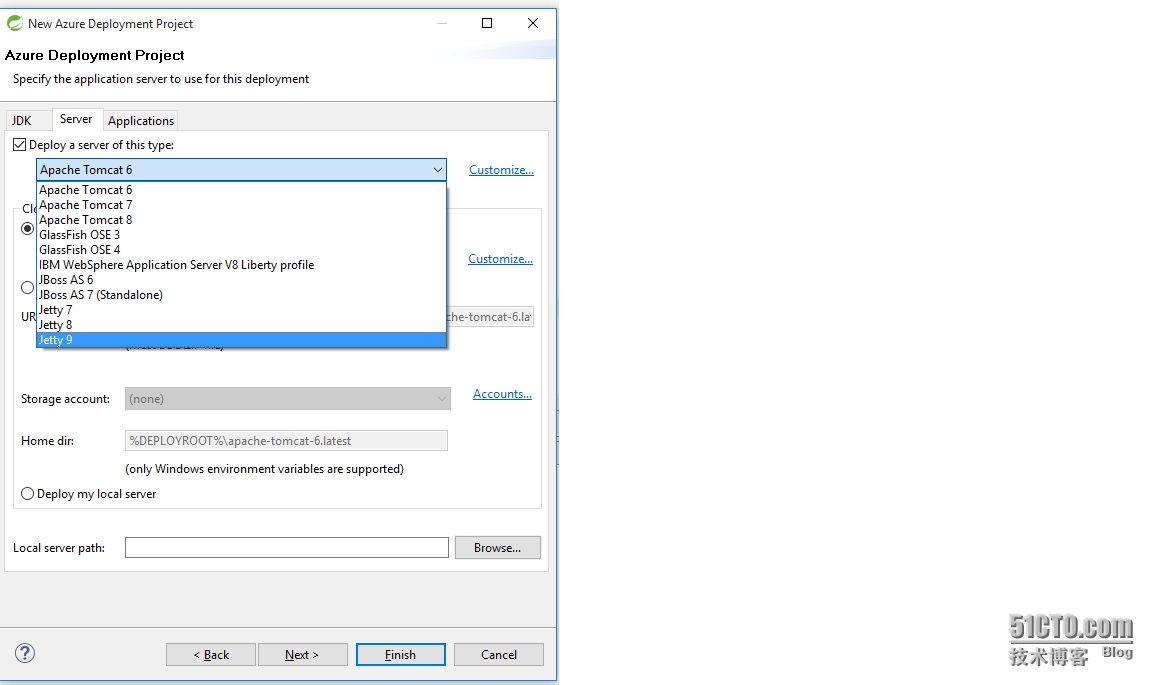
Task: Open the Storage account dropdown
Action: point(287,398)
